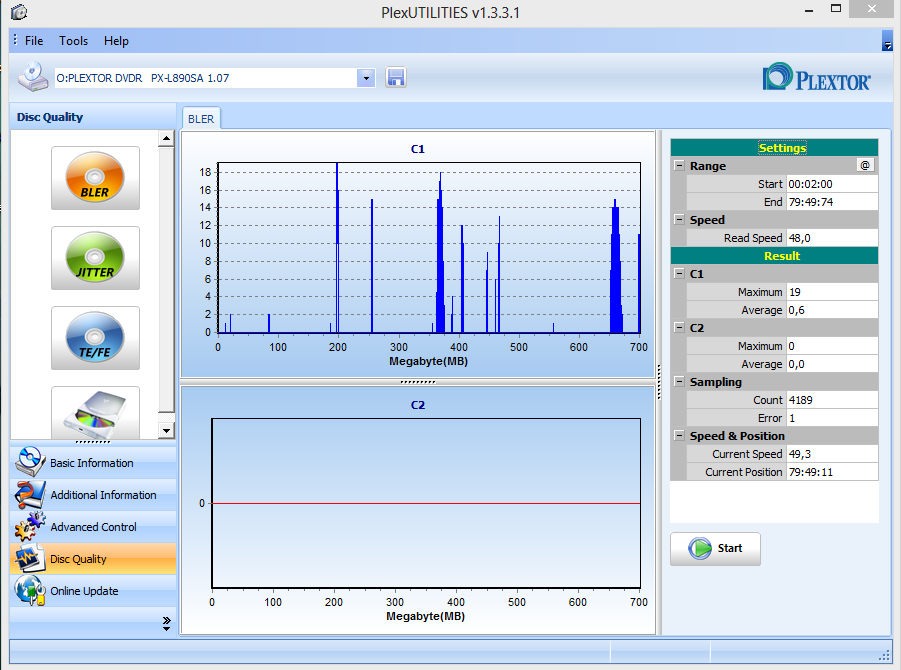This screenshot has width=901, height=670.
Task: Click the test list scroll down arrow
Action: pos(166,430)
